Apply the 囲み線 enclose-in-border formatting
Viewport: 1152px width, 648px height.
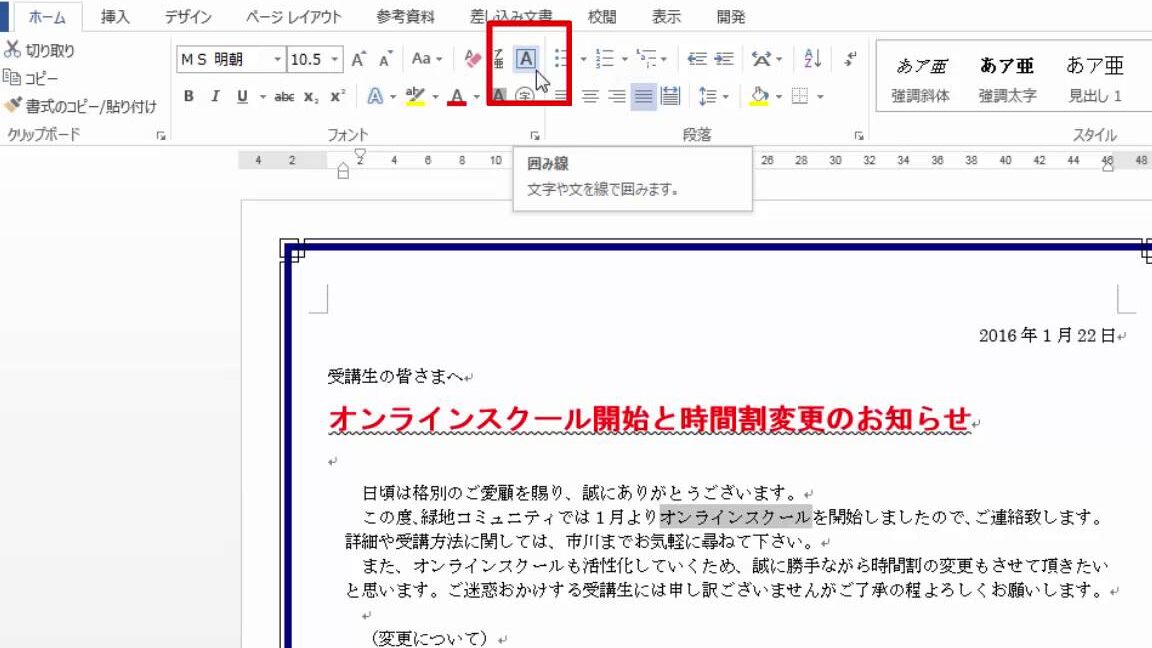525,58
